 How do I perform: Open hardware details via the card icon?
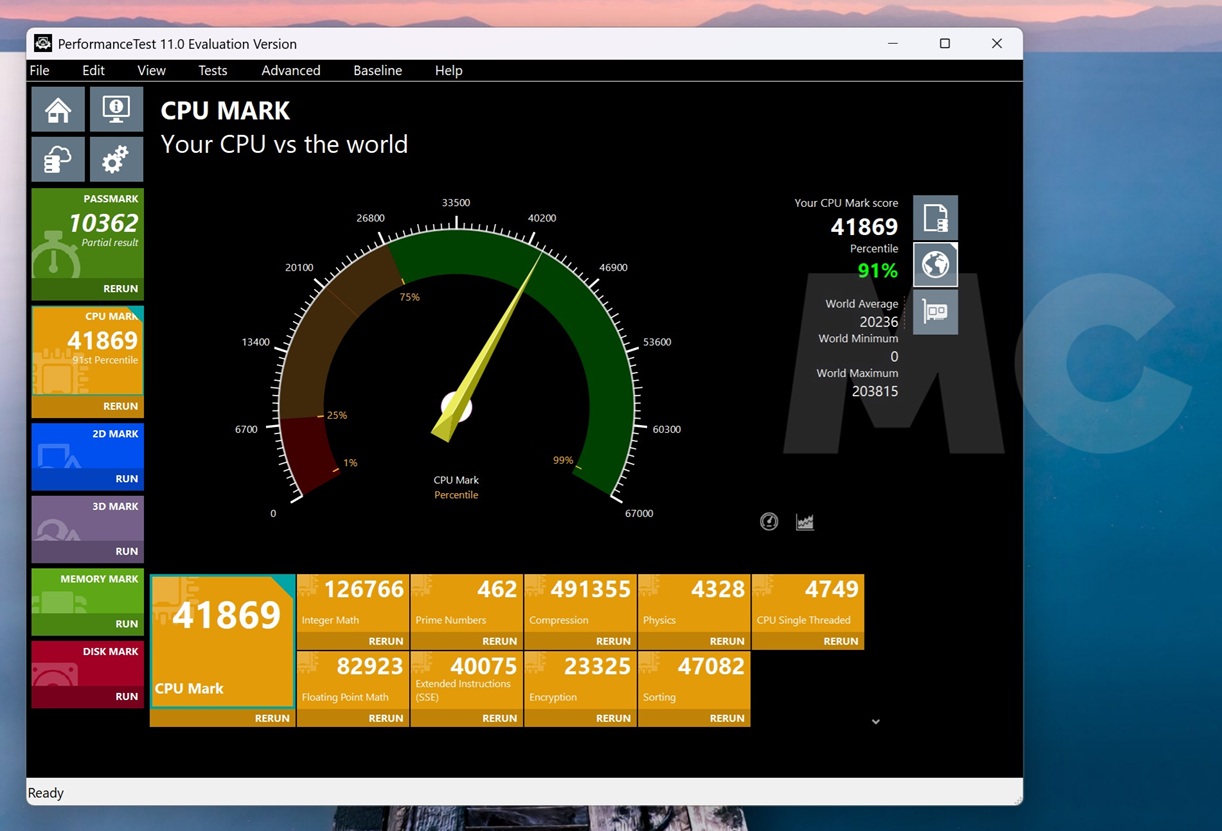tap(936, 312)
